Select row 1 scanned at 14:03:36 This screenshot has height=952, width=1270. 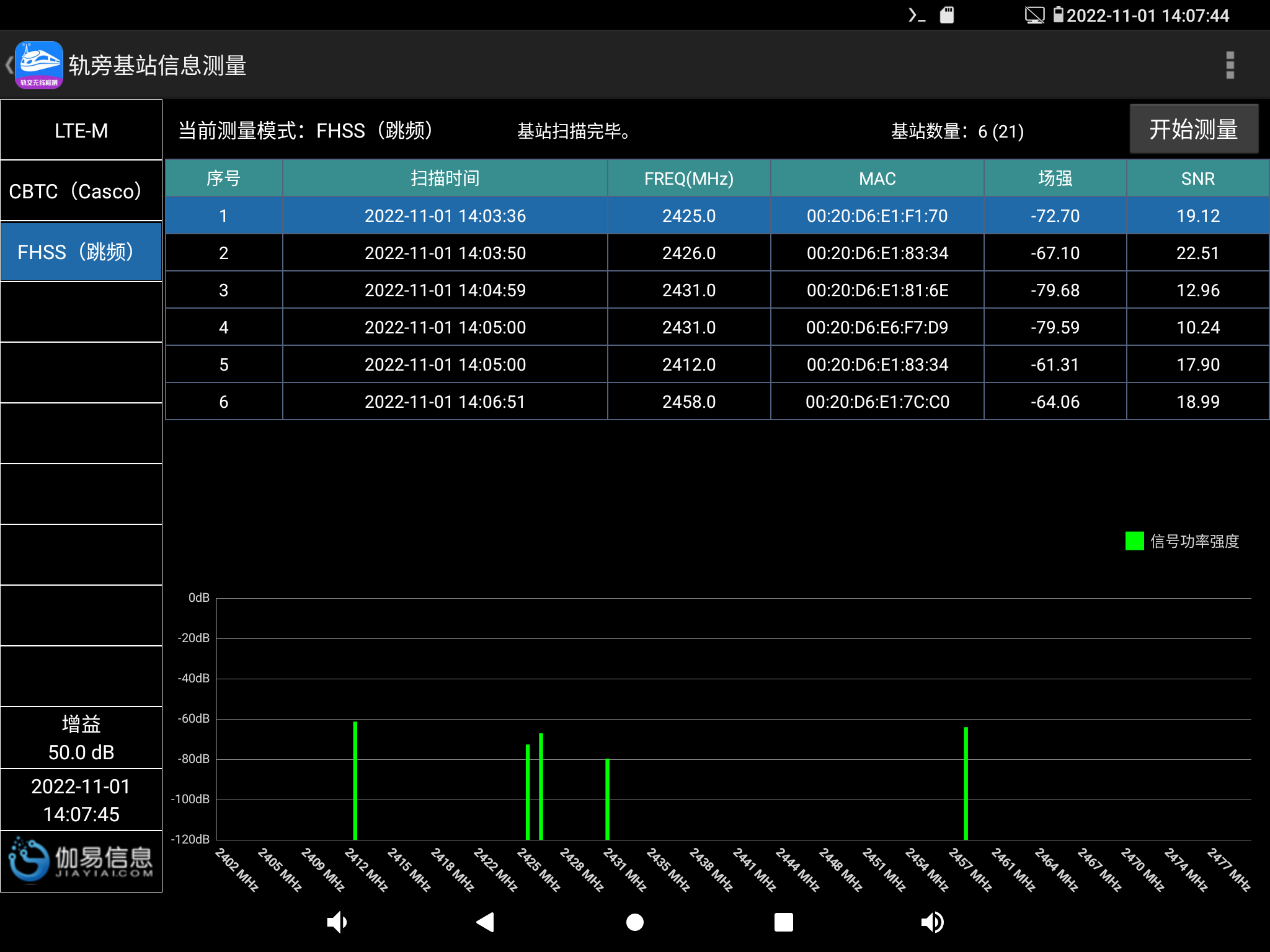pos(717,216)
